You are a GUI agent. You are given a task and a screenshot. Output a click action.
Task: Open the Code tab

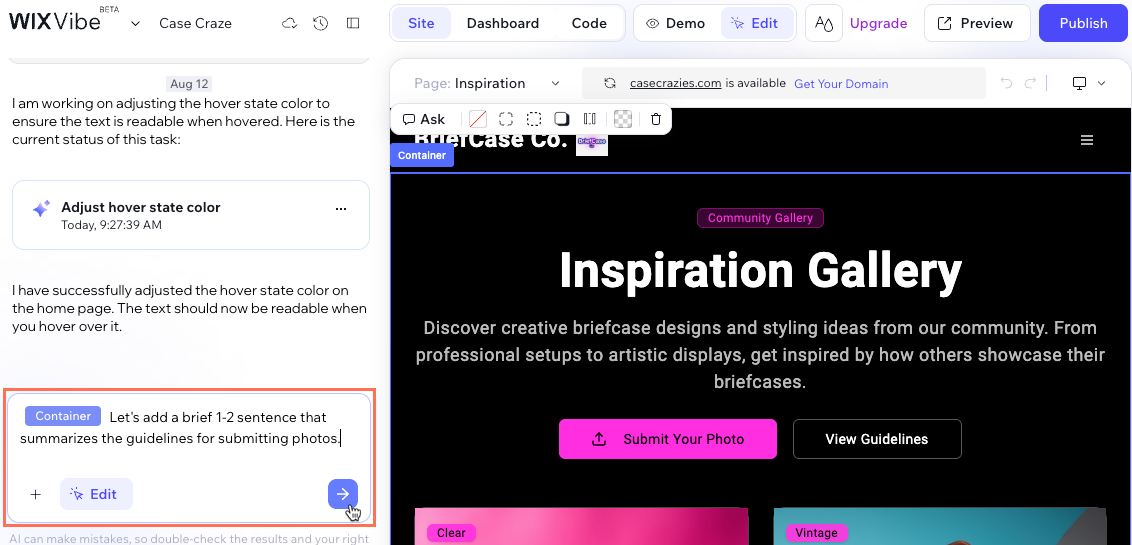(x=589, y=23)
